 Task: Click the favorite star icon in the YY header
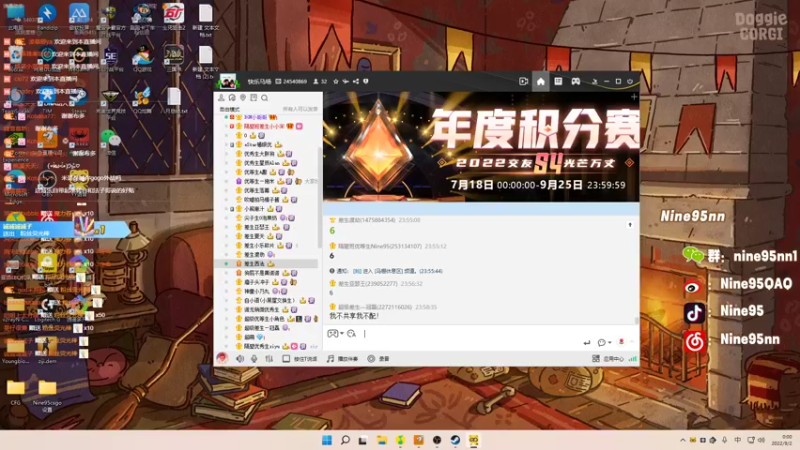[x=336, y=82]
